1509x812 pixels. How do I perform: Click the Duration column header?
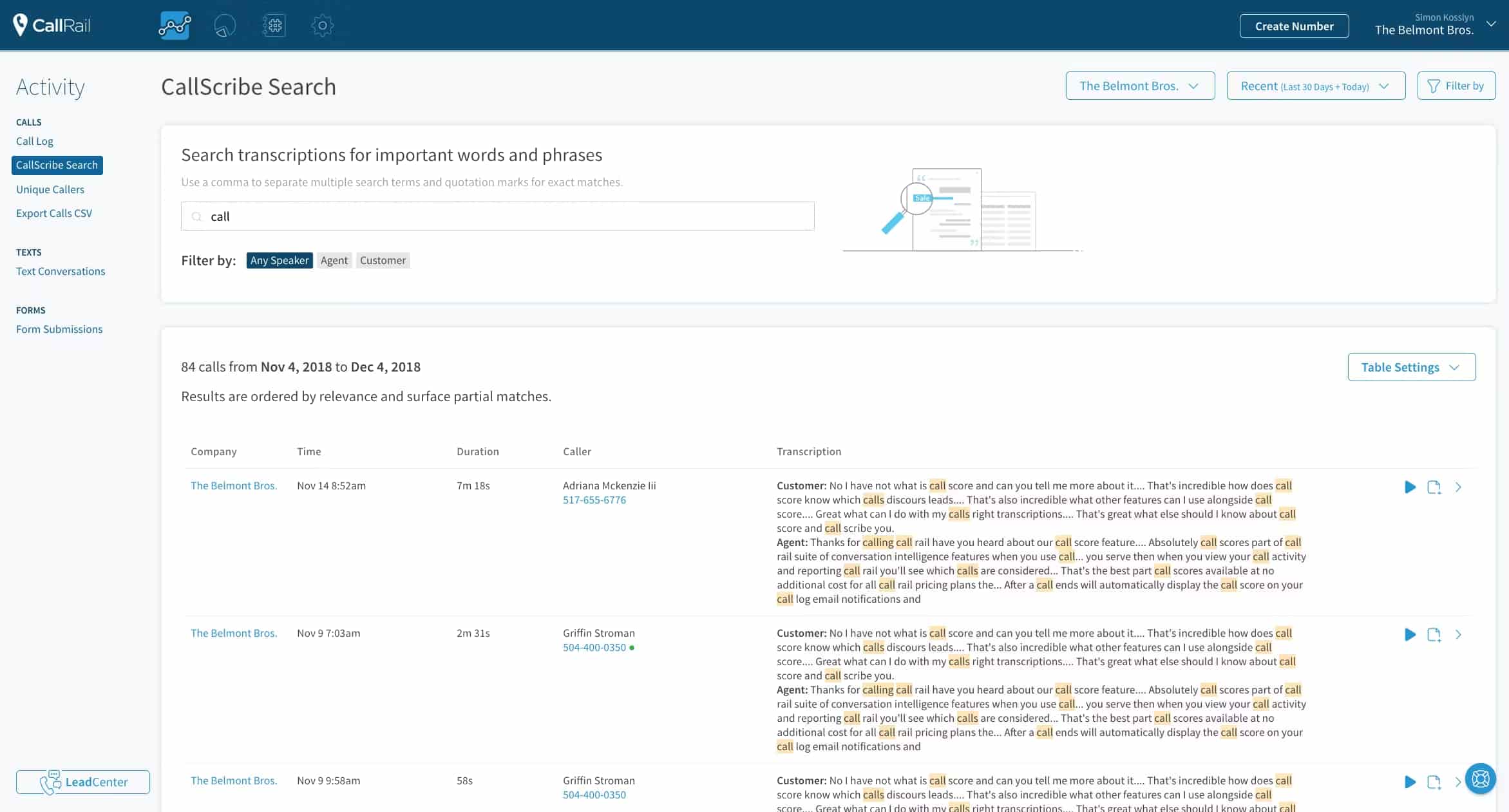click(x=478, y=451)
